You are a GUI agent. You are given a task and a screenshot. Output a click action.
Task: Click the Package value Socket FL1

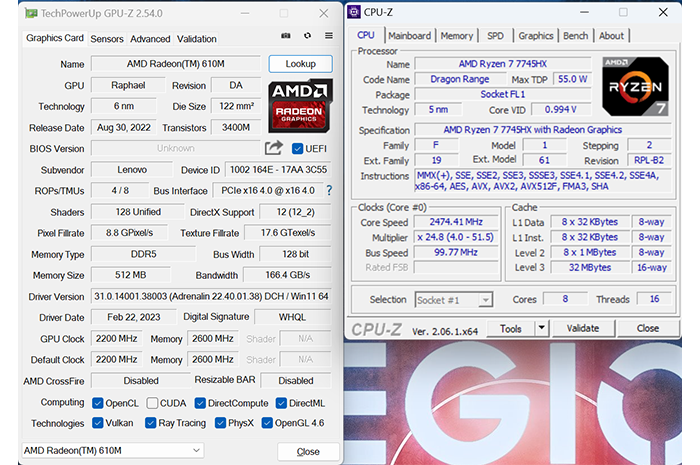pyautogui.click(x=503, y=94)
